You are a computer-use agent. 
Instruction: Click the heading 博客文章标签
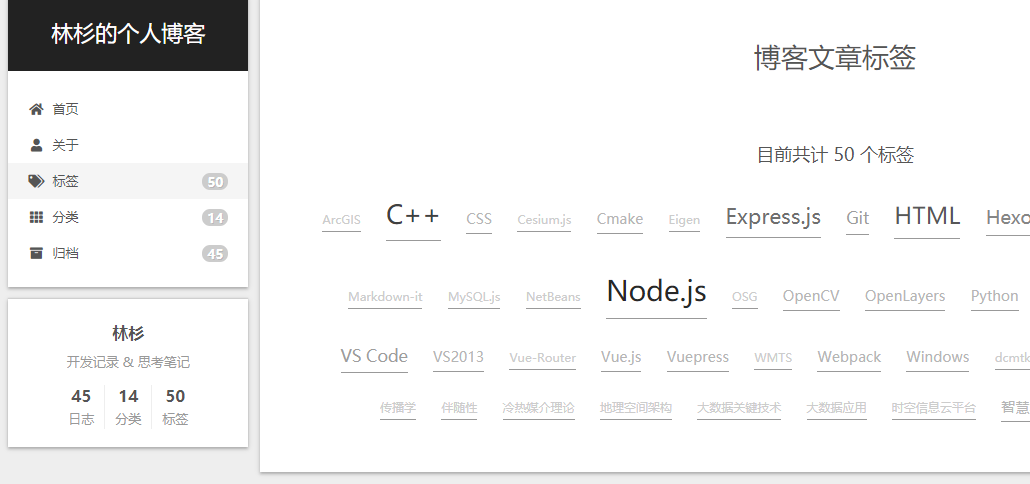[x=835, y=58]
